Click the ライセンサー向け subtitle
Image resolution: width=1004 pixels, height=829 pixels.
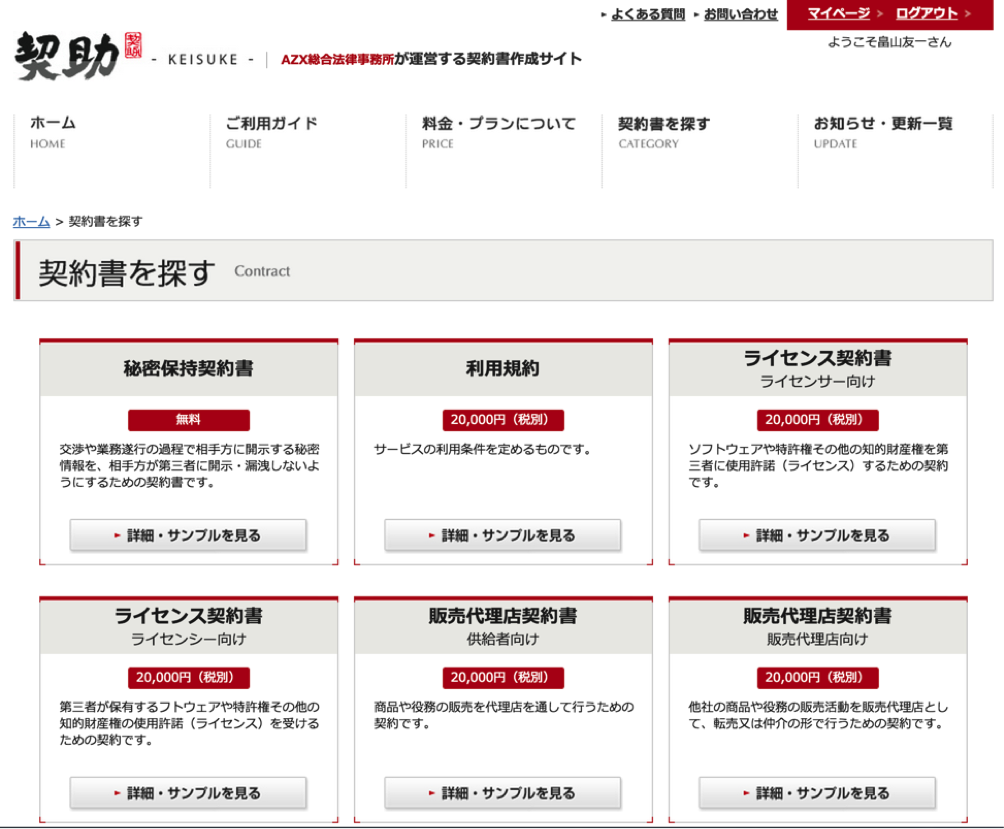point(818,382)
